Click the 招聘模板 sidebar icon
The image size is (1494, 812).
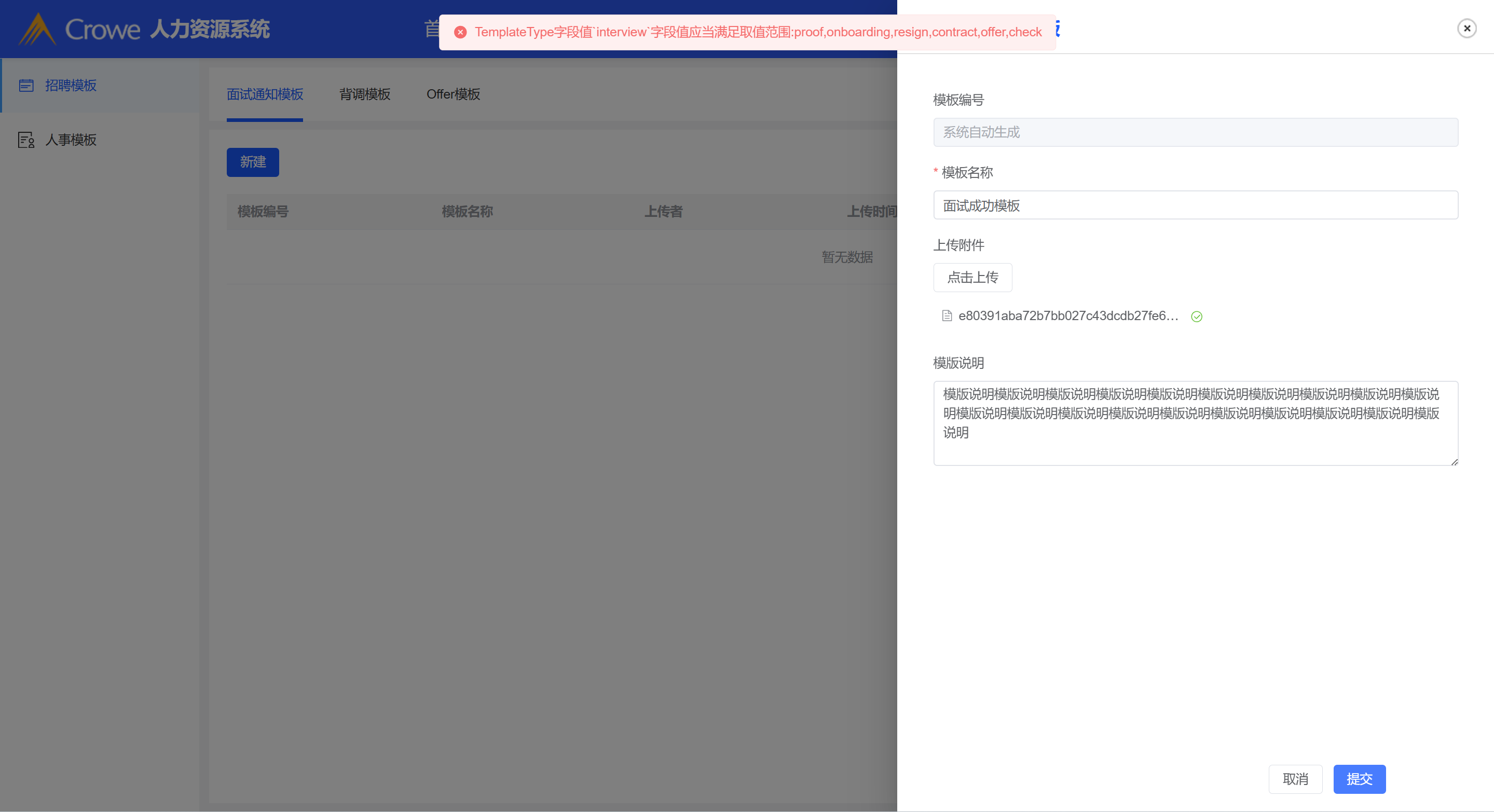pyautogui.click(x=26, y=86)
